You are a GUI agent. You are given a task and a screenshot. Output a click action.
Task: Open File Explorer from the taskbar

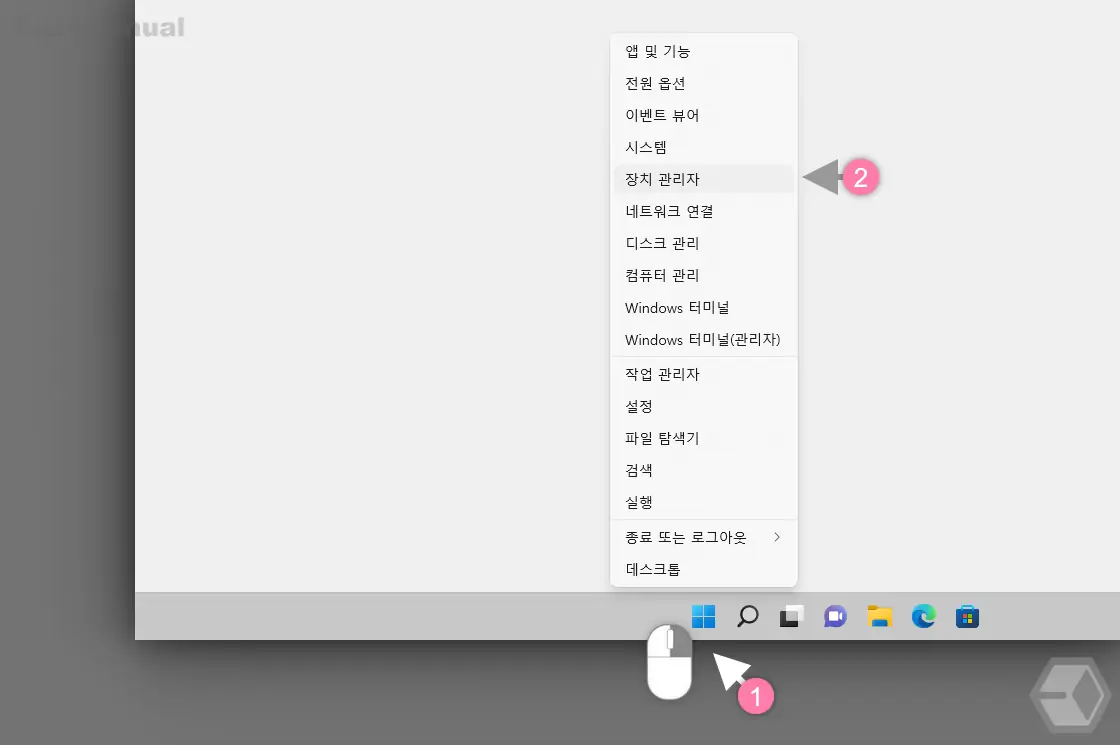[879, 617]
